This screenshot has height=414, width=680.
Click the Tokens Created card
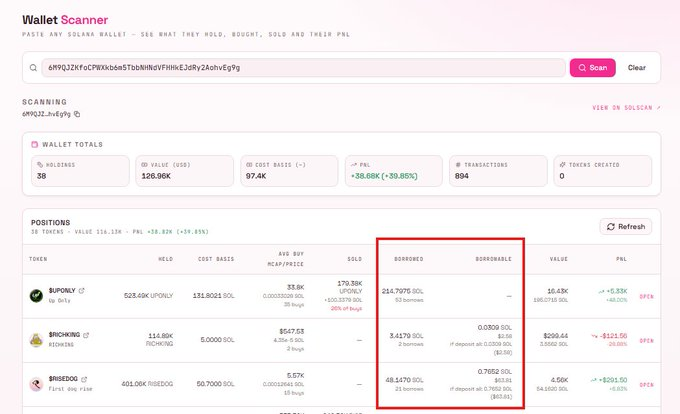(603, 171)
